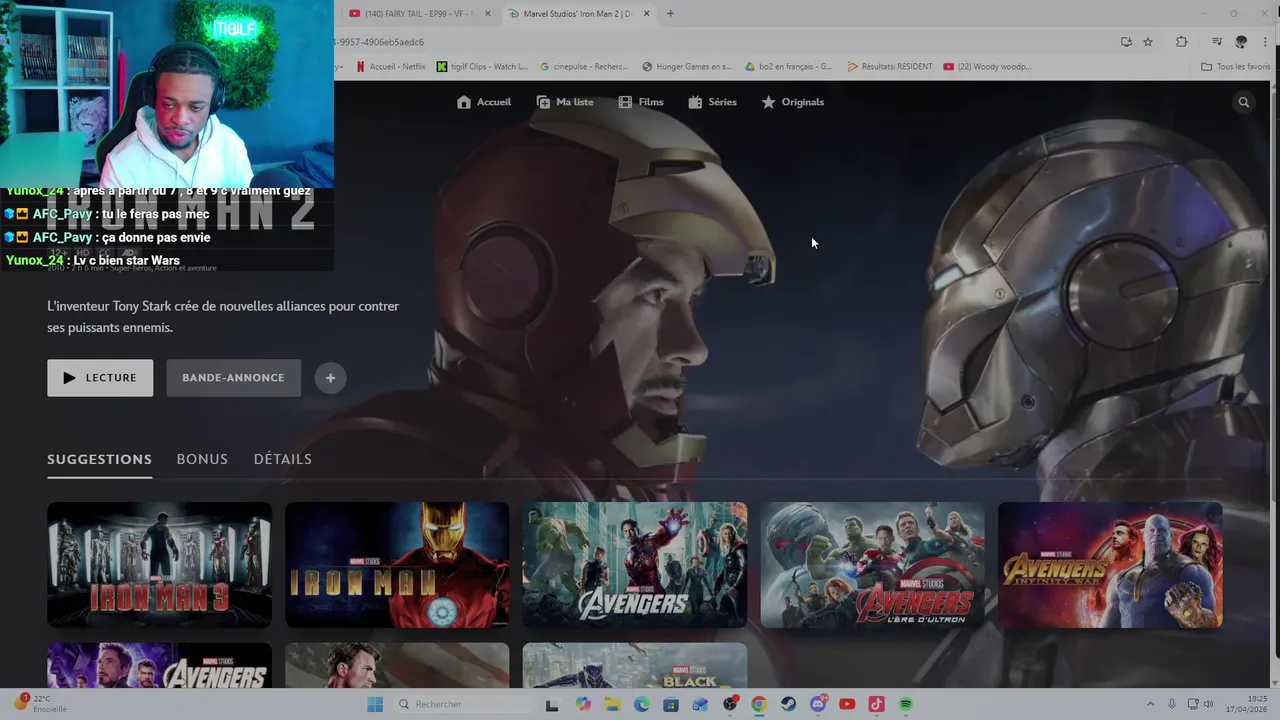
Task: Open Microsoft Store from taskbar
Action: pyautogui.click(x=671, y=704)
